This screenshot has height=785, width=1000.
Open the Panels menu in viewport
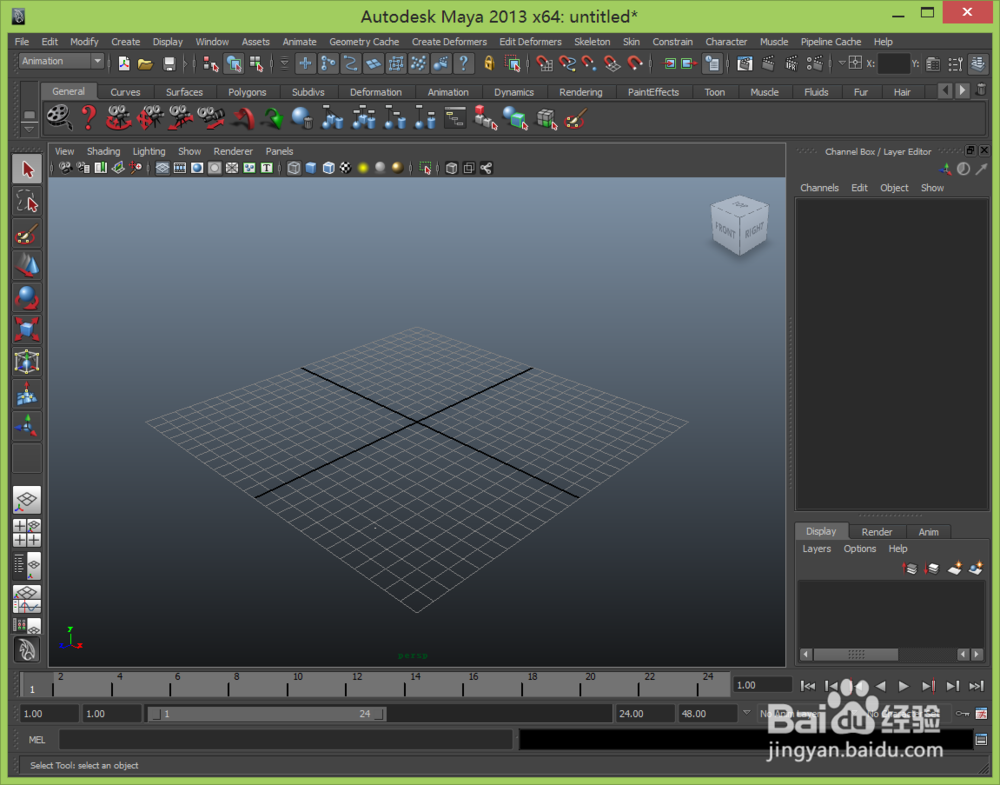pyautogui.click(x=279, y=152)
